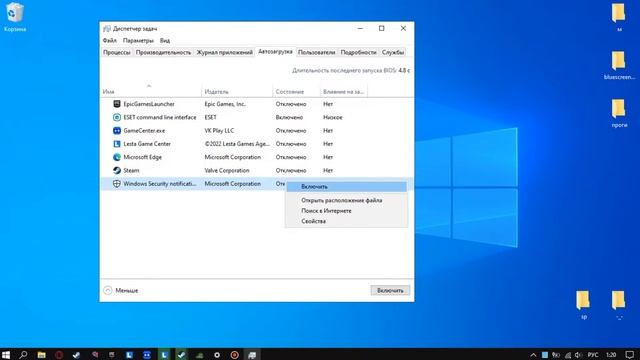Open the red Opera icon on taskbar

click(x=59, y=355)
